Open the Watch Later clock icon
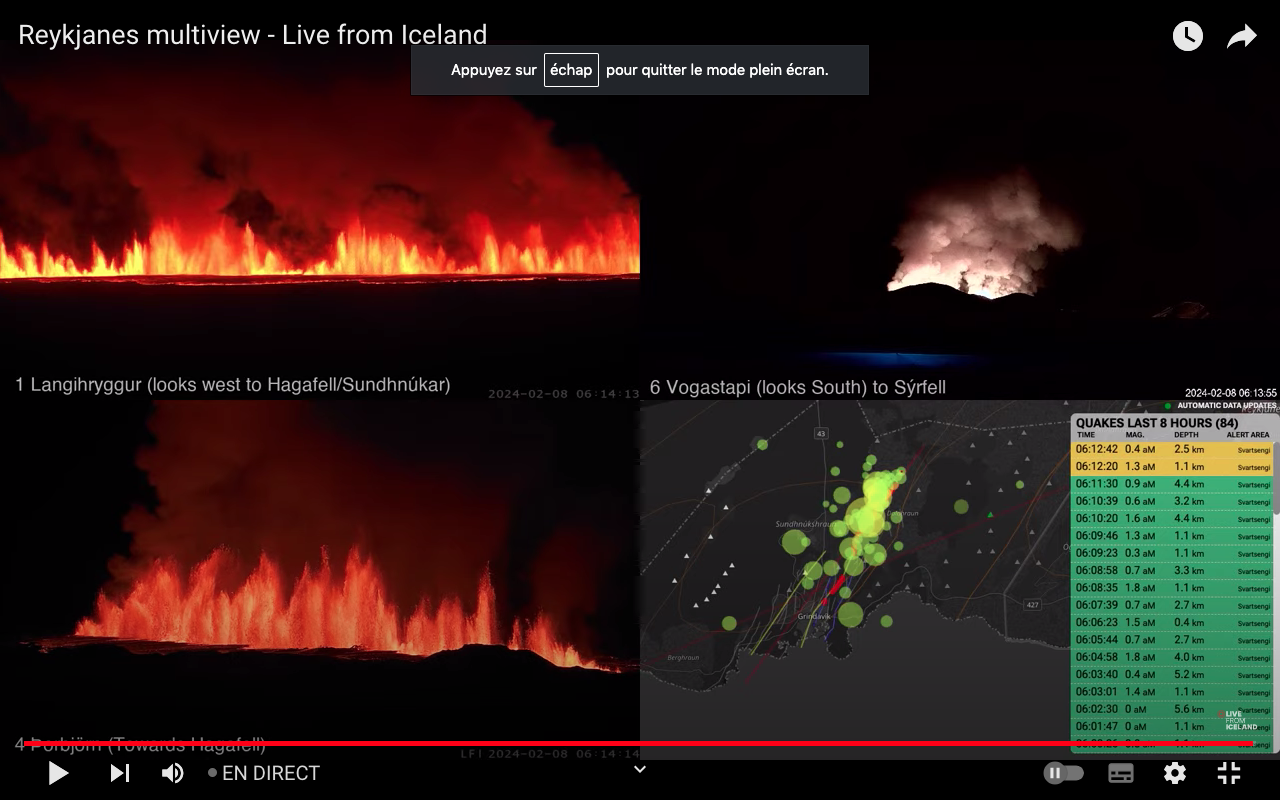The width and height of the screenshot is (1280, 800). point(1188,37)
